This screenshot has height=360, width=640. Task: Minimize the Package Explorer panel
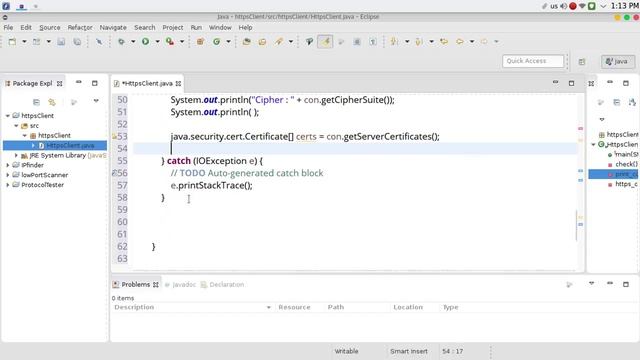[x=79, y=83]
